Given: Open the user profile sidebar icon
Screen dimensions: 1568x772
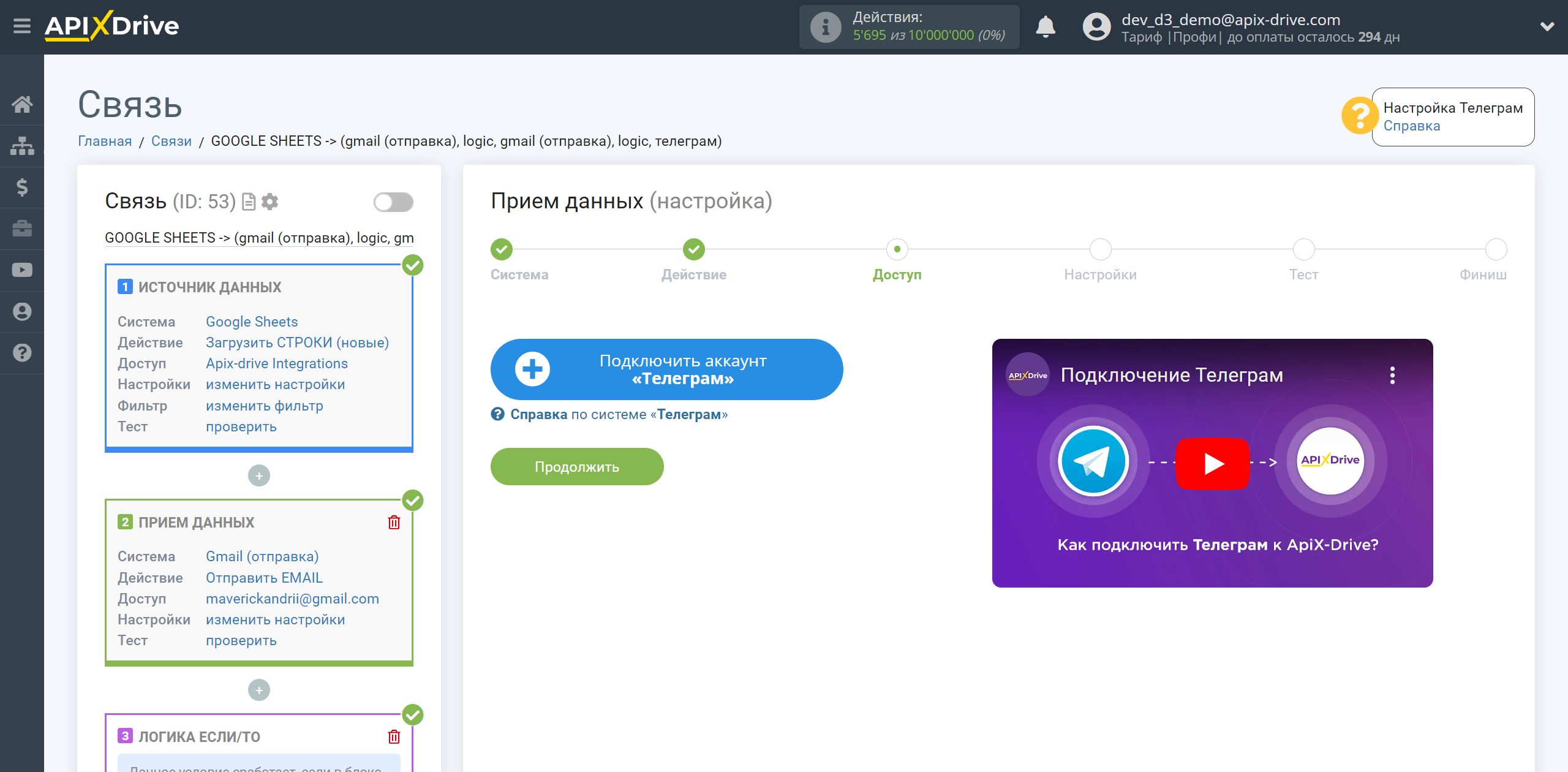Looking at the screenshot, I should click(22, 311).
